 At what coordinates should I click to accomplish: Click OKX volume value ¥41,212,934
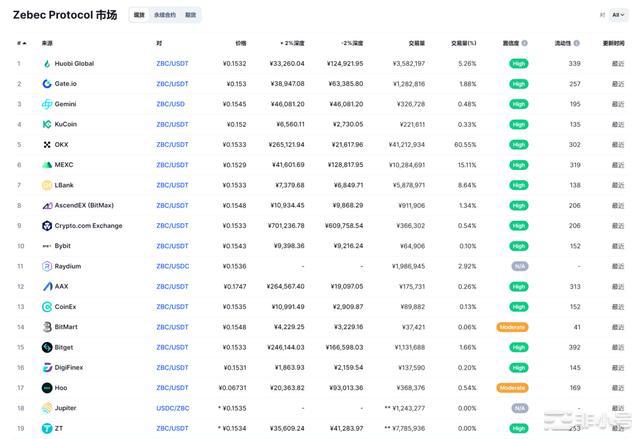[x=407, y=144]
